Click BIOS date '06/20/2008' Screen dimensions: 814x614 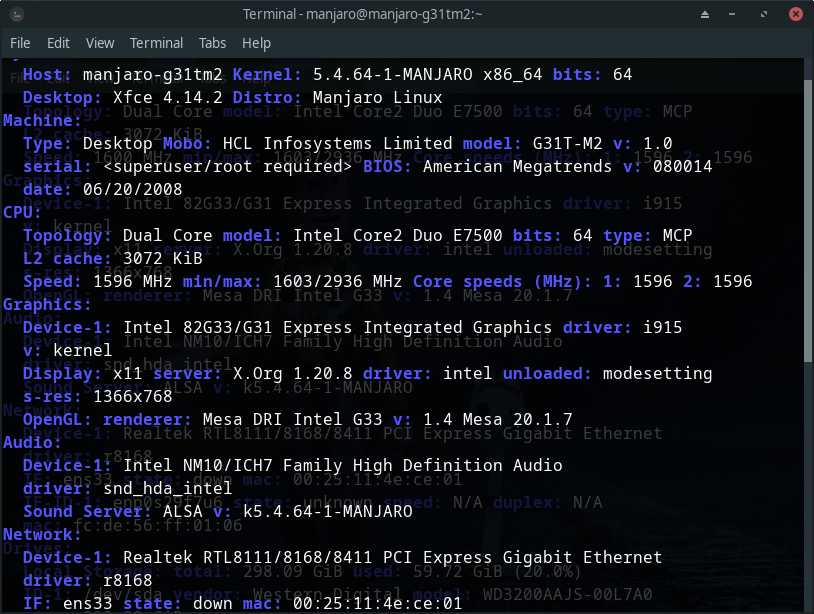tap(132, 189)
